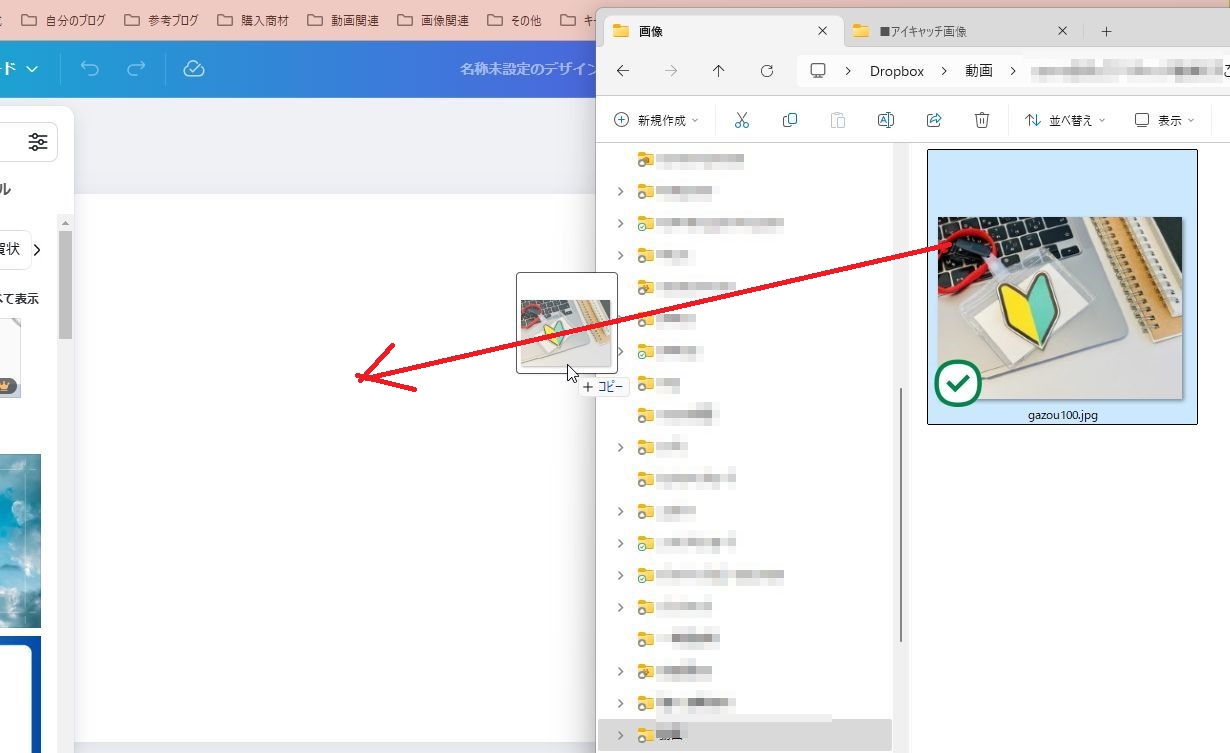This screenshot has height=753, width=1230.
Task: Open the 並べ替え sort dropdown
Action: click(x=1066, y=120)
